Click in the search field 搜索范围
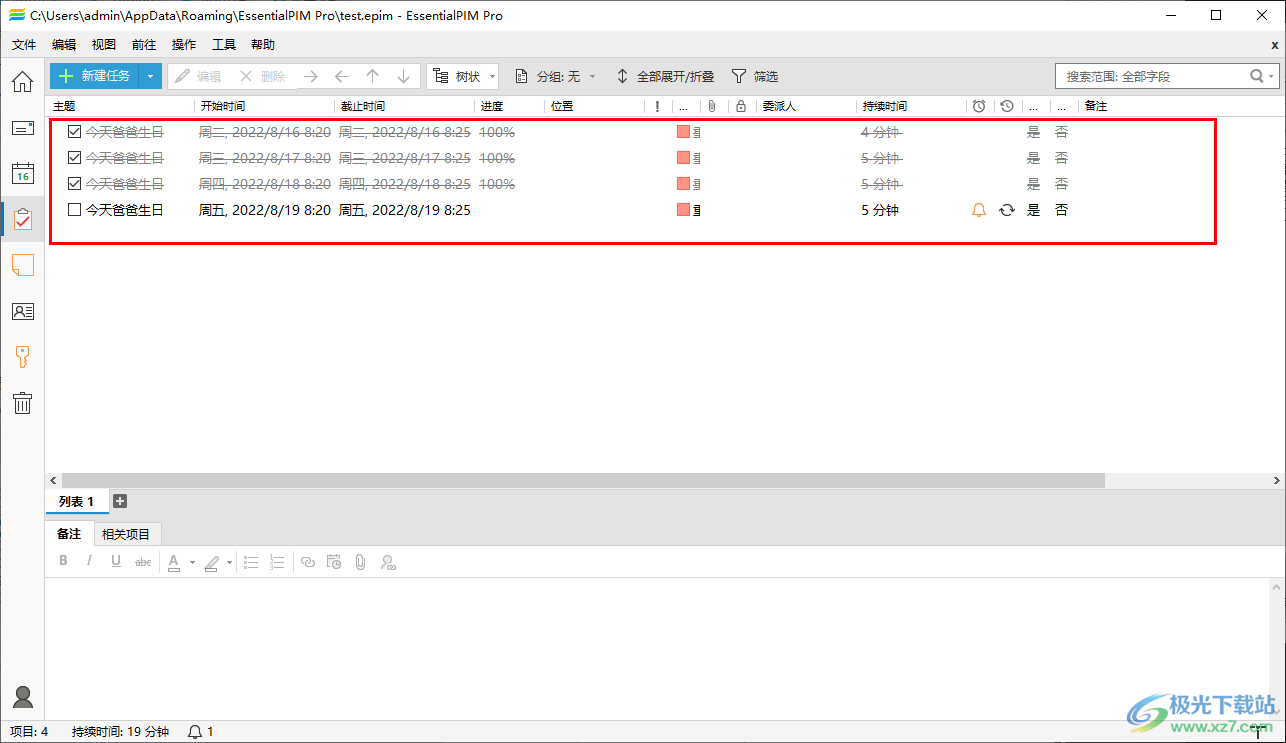 1152,76
